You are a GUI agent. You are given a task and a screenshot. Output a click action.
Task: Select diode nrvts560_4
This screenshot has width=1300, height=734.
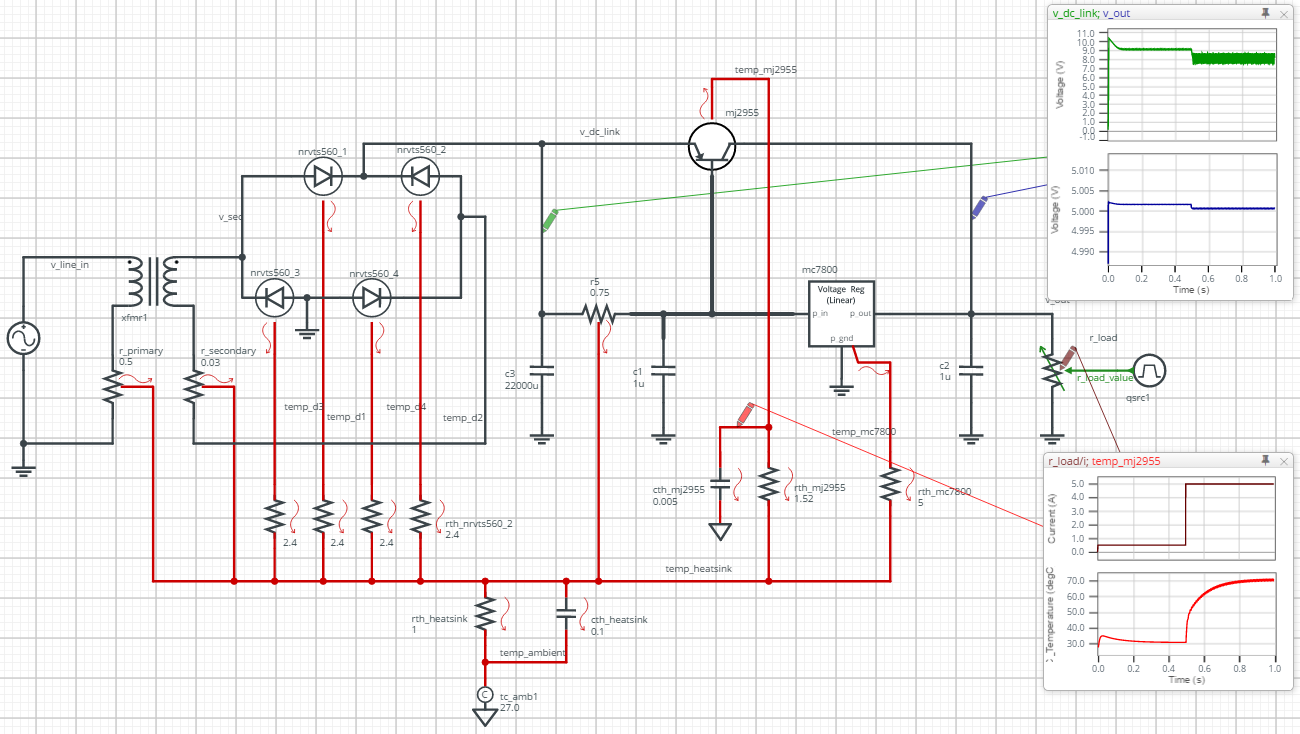pyautogui.click(x=372, y=298)
